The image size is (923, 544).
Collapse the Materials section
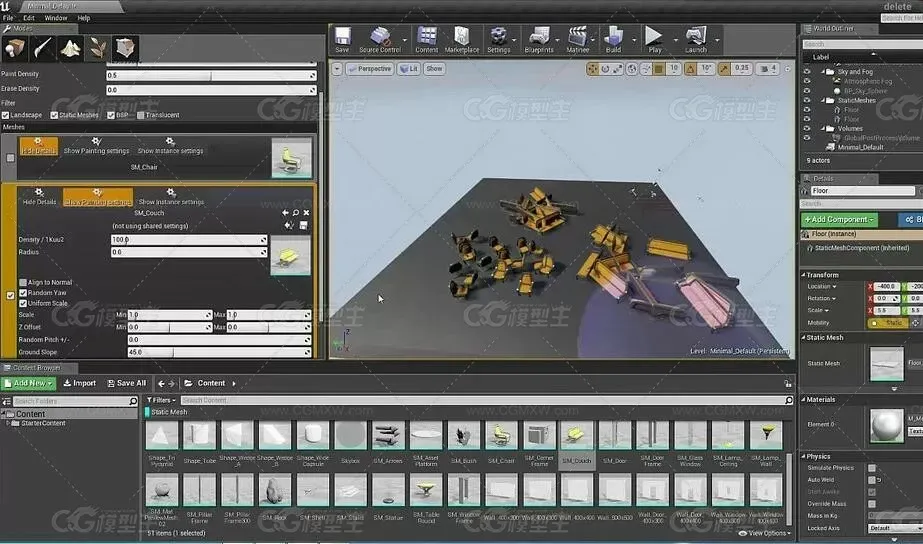click(x=804, y=399)
